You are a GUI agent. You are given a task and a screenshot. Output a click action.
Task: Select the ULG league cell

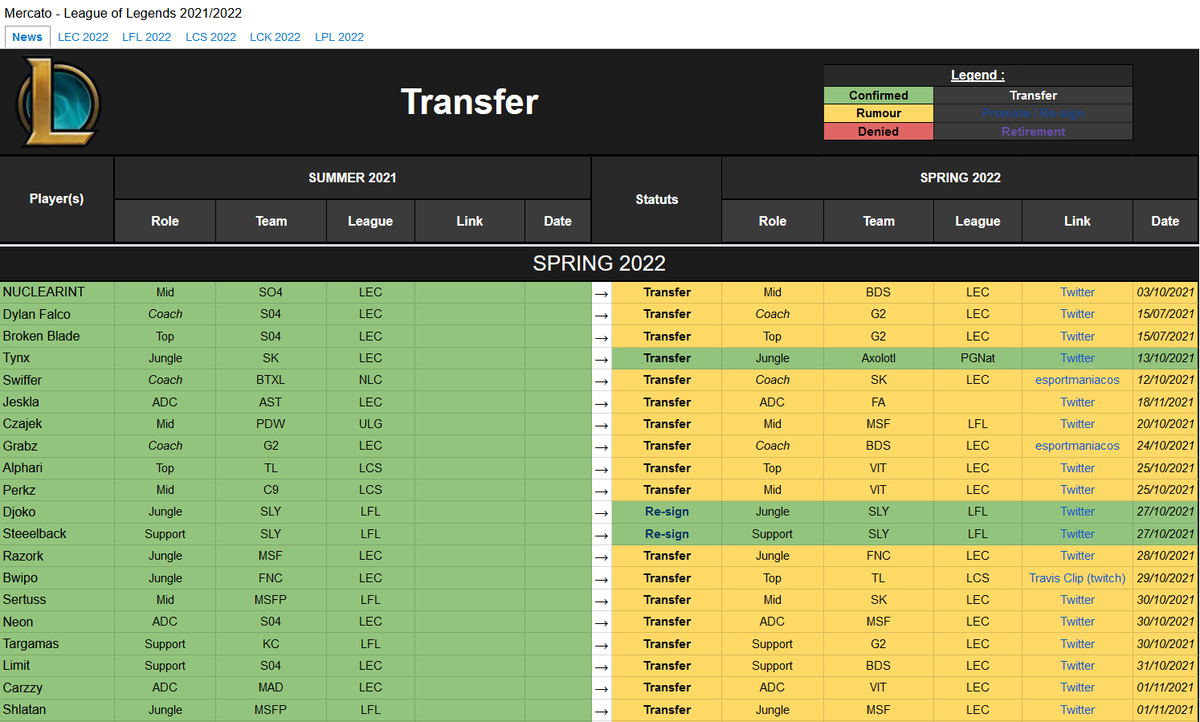[x=370, y=424]
